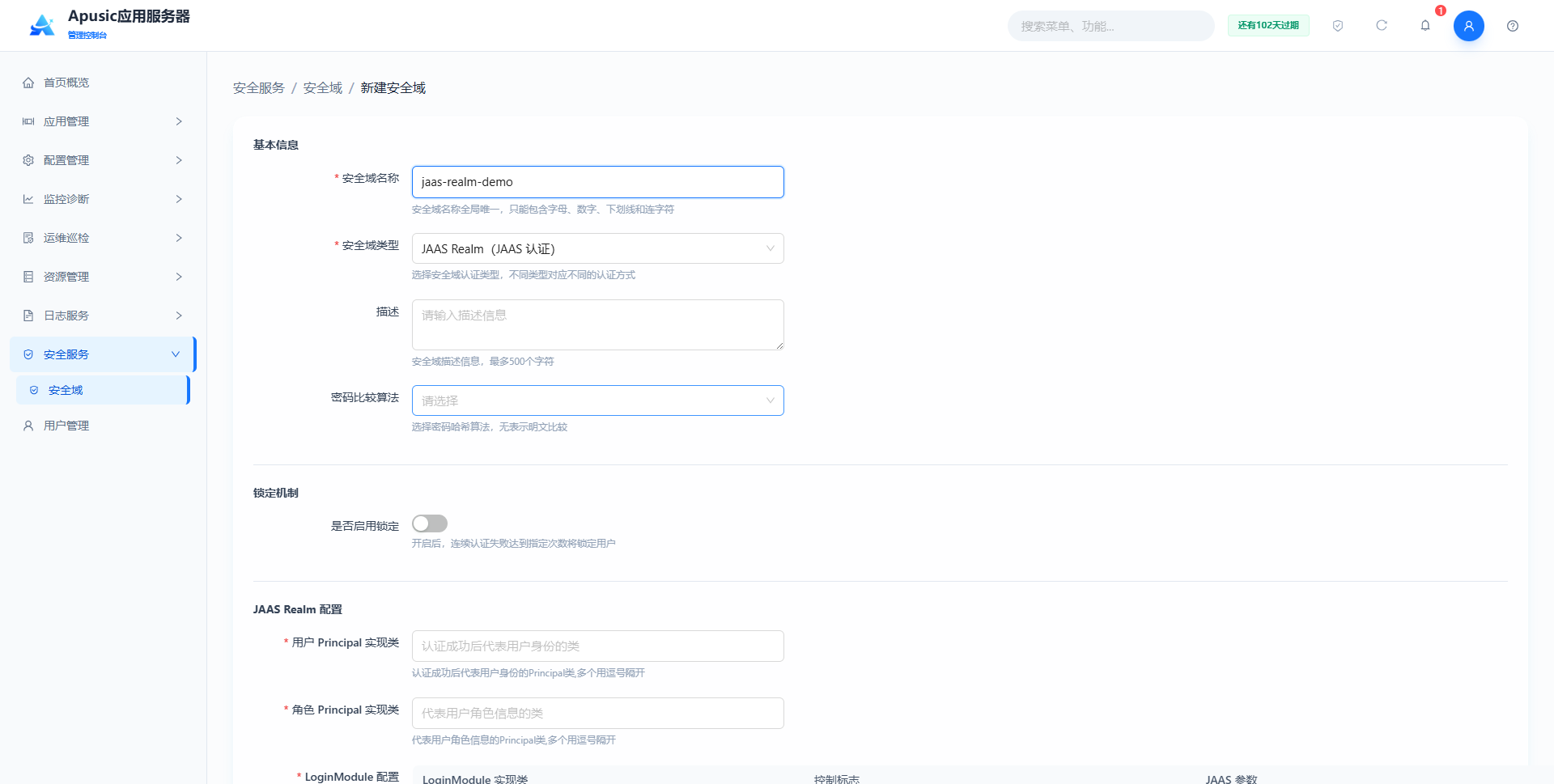Select 资源管理 menu item
This screenshot has width=1554, height=784.
(104, 277)
